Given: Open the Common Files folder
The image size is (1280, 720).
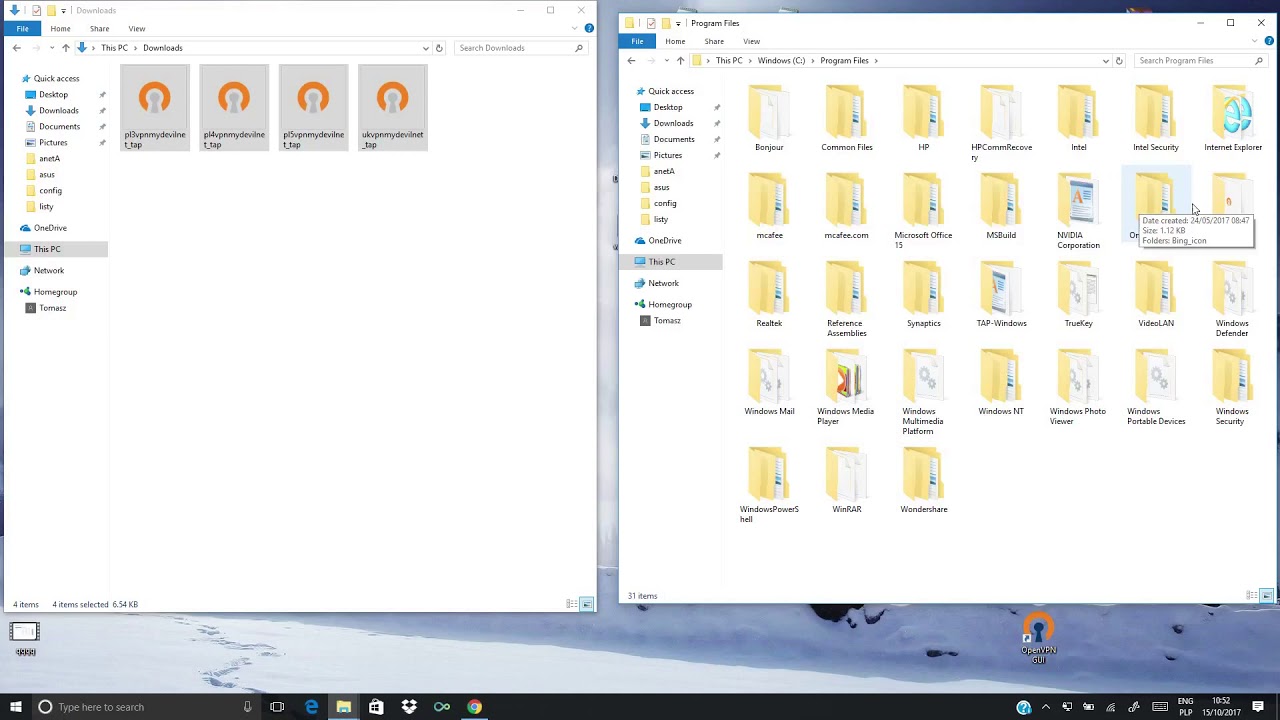Looking at the screenshot, I should click(x=847, y=119).
